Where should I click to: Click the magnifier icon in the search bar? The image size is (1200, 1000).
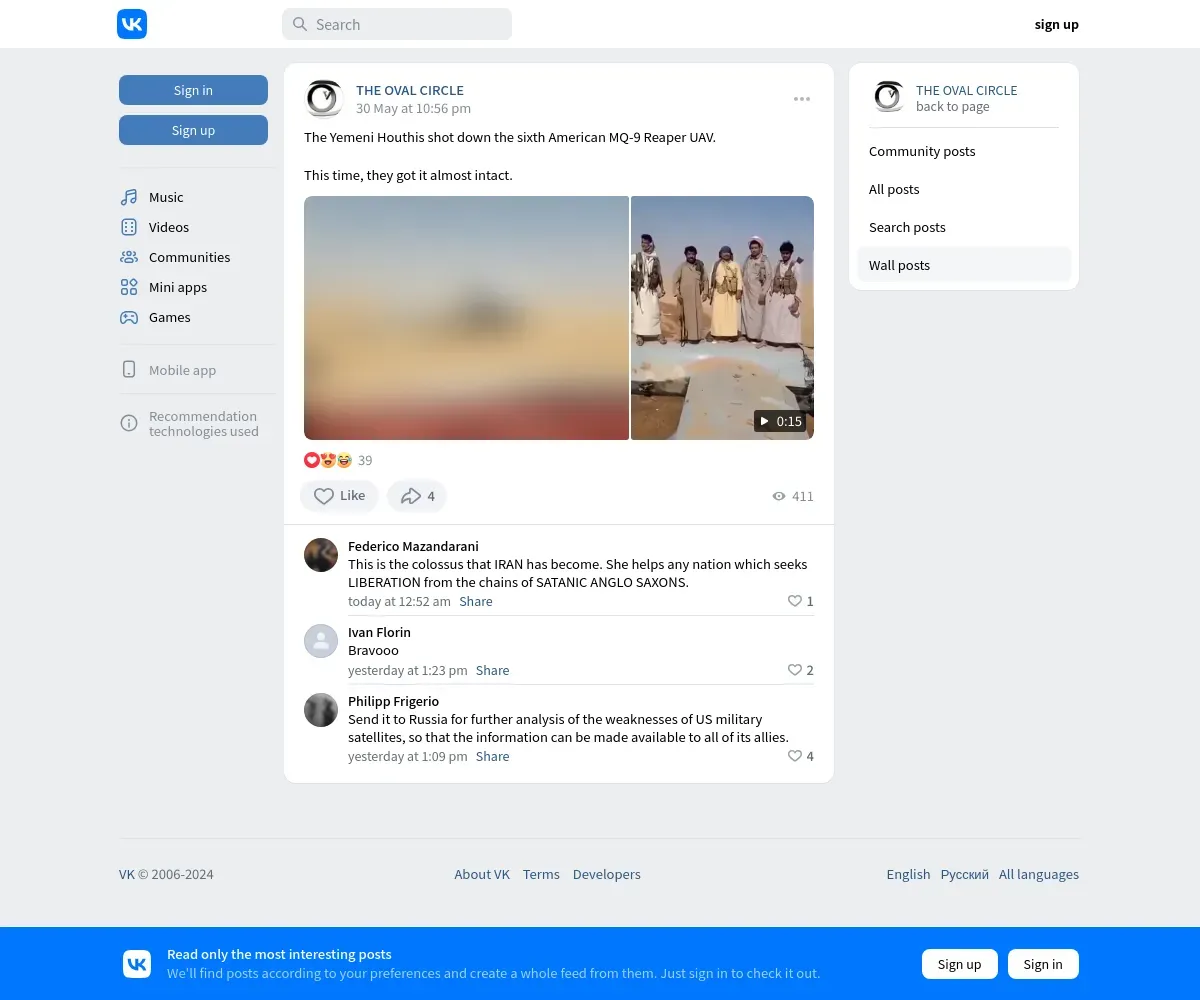click(x=300, y=24)
